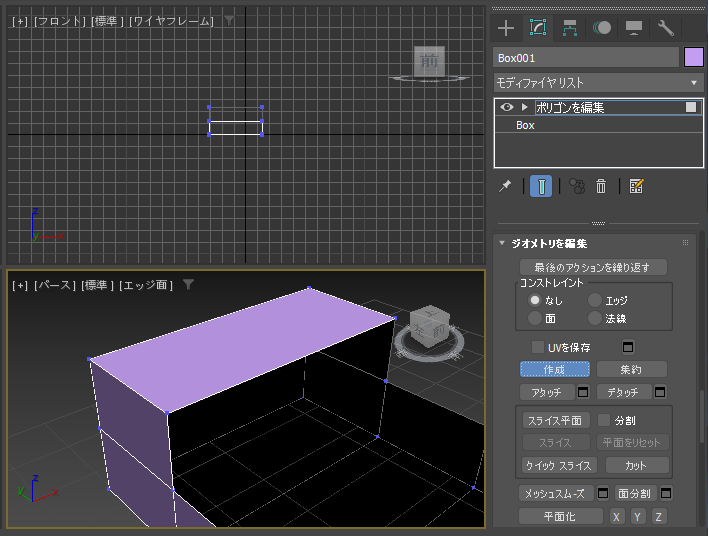Open front viewport [標準] menu

coord(107,21)
